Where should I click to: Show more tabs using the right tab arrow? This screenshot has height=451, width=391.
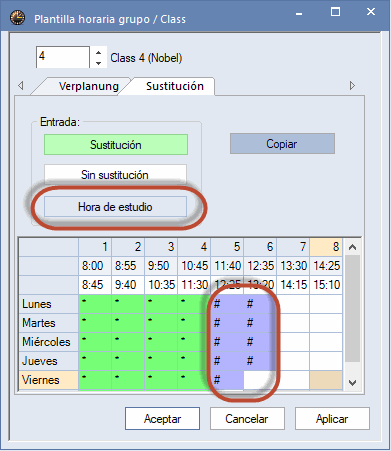352,86
